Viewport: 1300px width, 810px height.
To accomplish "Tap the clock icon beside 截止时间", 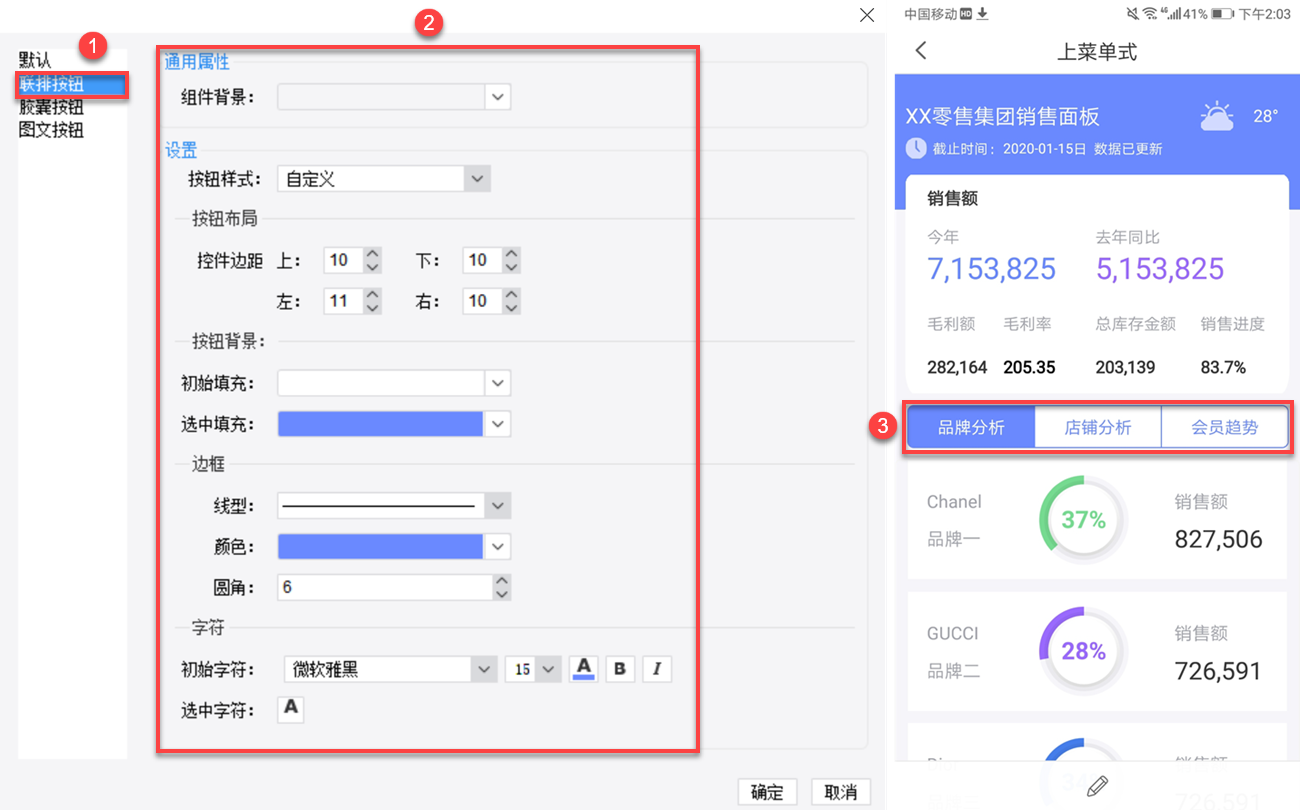I will click(x=915, y=148).
